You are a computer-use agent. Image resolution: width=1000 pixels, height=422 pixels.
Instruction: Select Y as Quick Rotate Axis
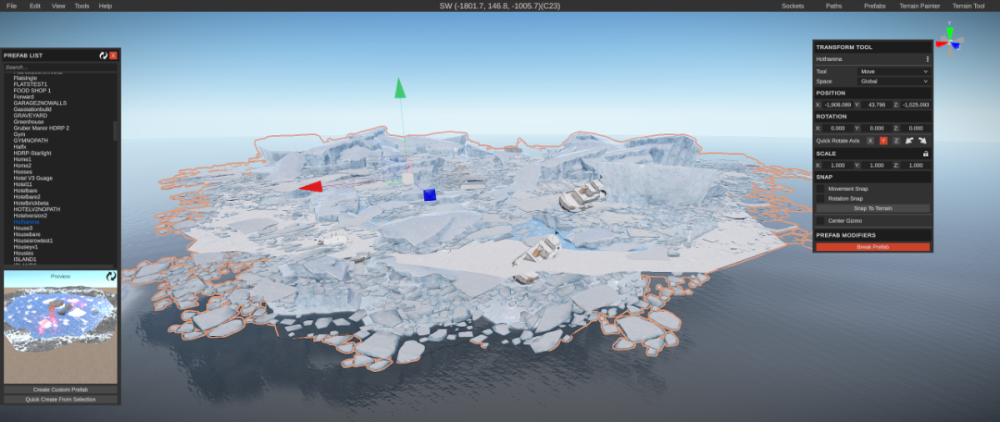(x=883, y=141)
